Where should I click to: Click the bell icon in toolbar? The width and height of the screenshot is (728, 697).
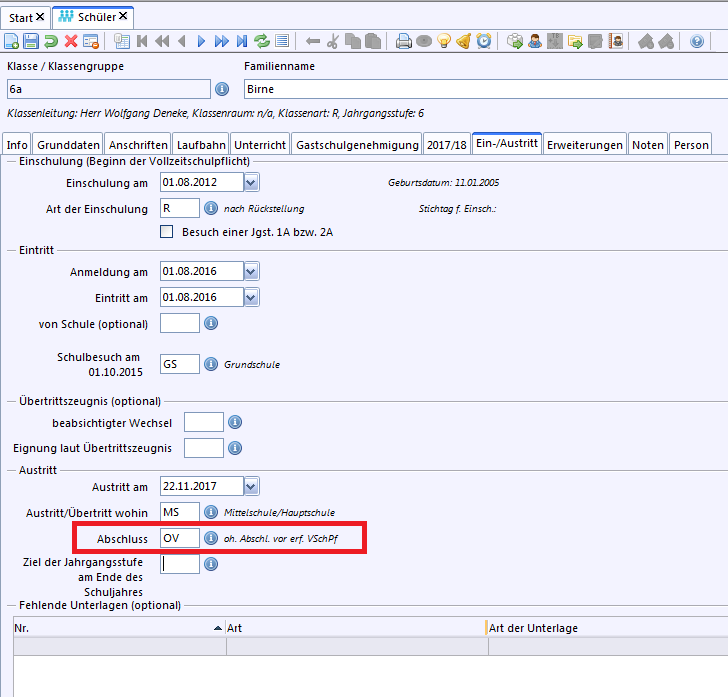point(464,41)
